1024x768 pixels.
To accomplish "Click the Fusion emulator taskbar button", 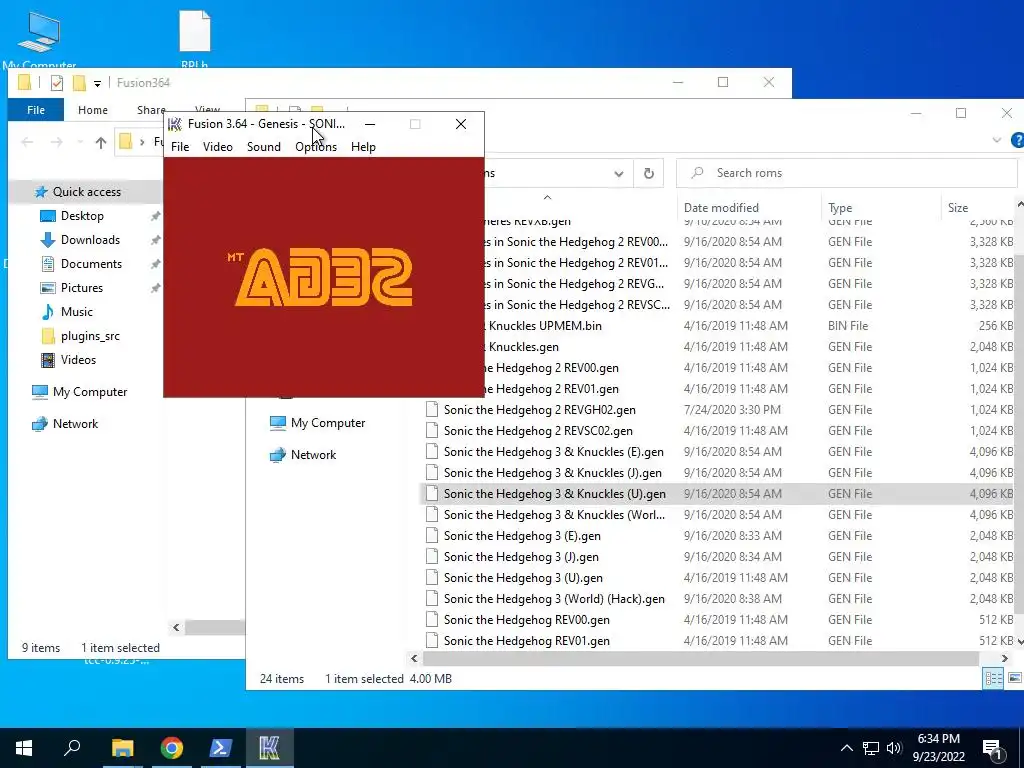I will tap(270, 748).
